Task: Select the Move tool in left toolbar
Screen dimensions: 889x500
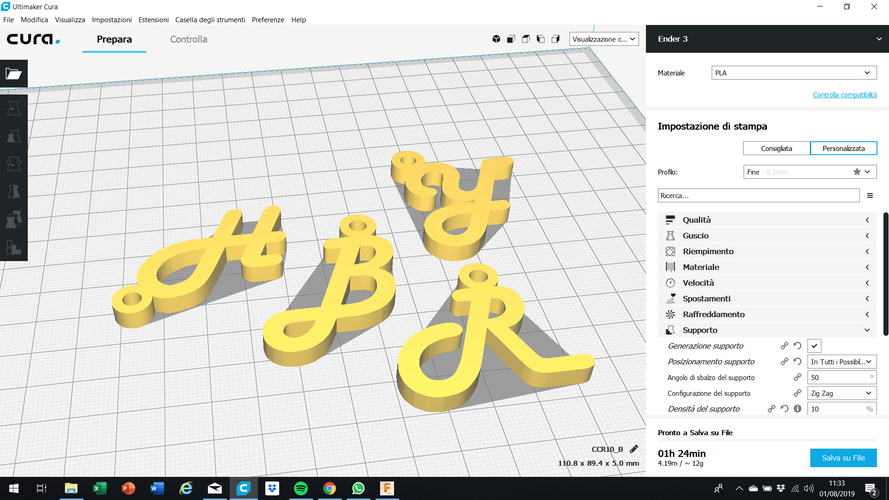Action: [14, 108]
